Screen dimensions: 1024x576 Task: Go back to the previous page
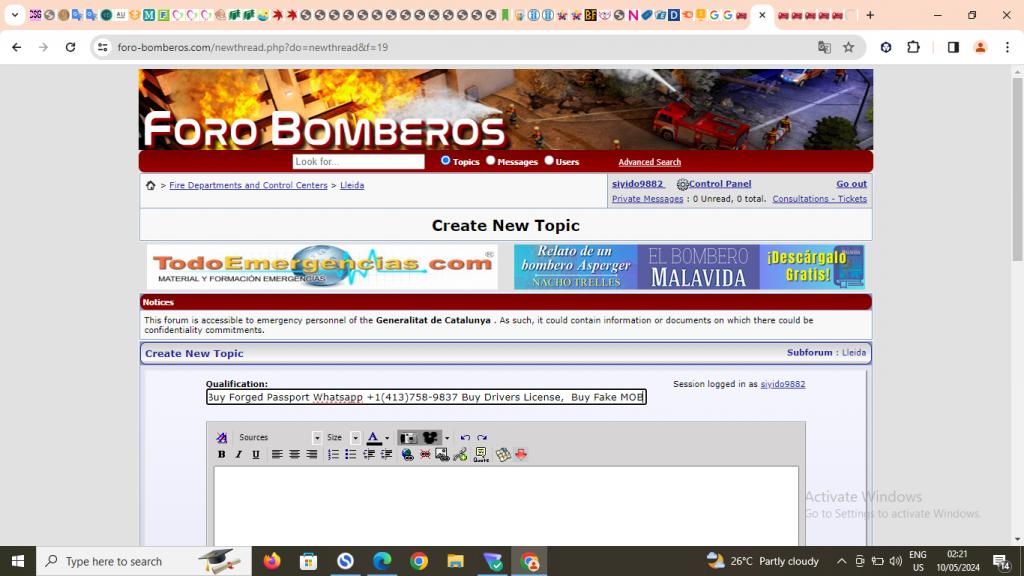pos(16,47)
